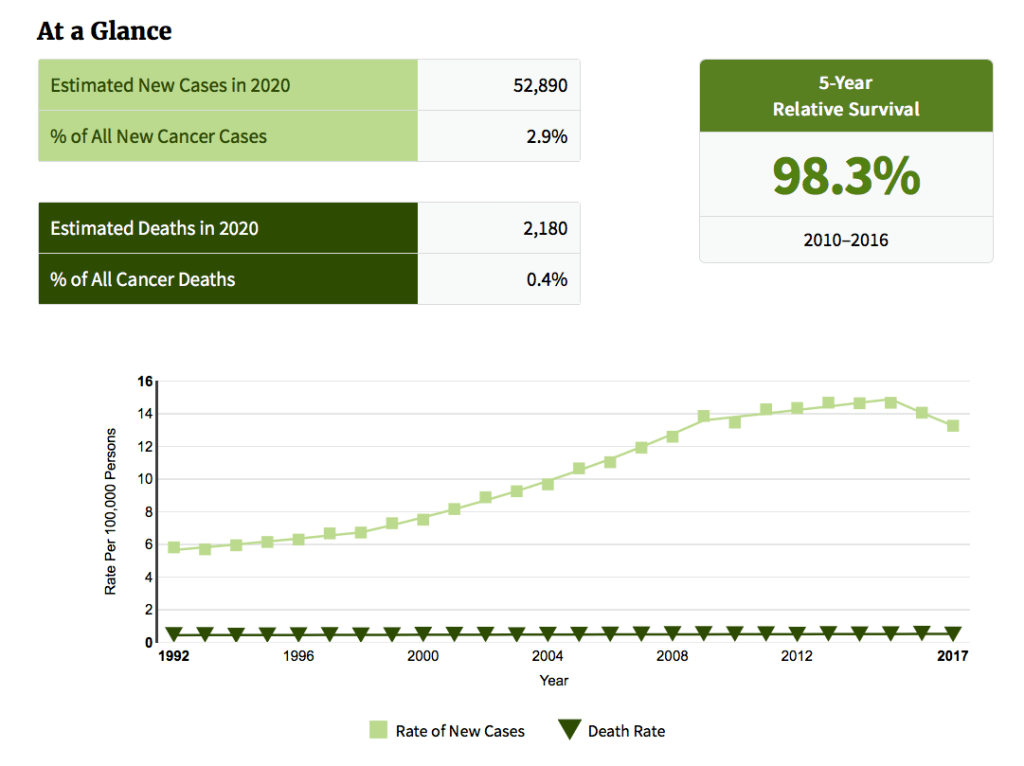
Task: Select the 2017 new cases square marker
Action: [x=953, y=426]
